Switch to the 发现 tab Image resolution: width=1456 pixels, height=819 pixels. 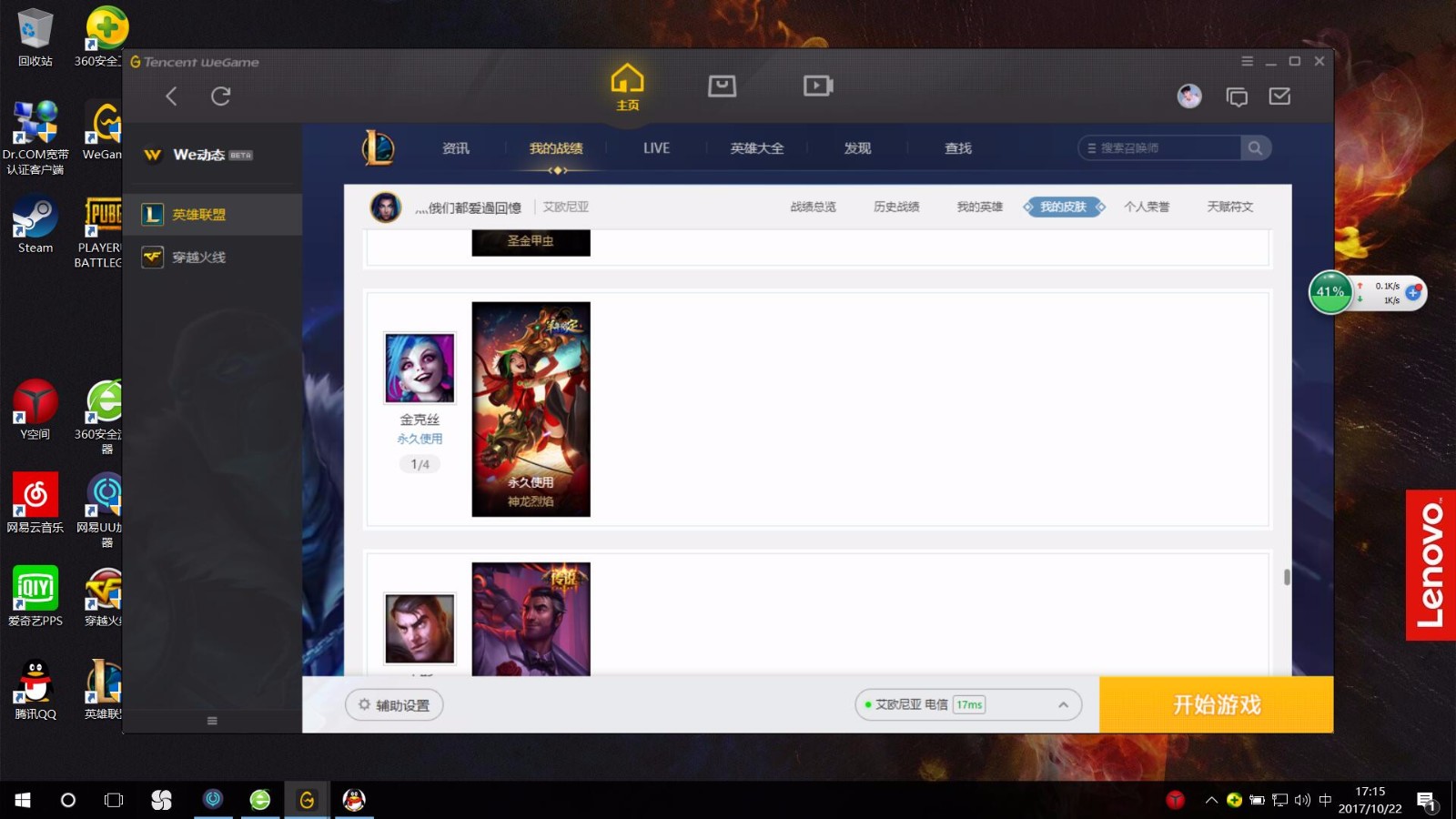pyautogui.click(x=857, y=148)
